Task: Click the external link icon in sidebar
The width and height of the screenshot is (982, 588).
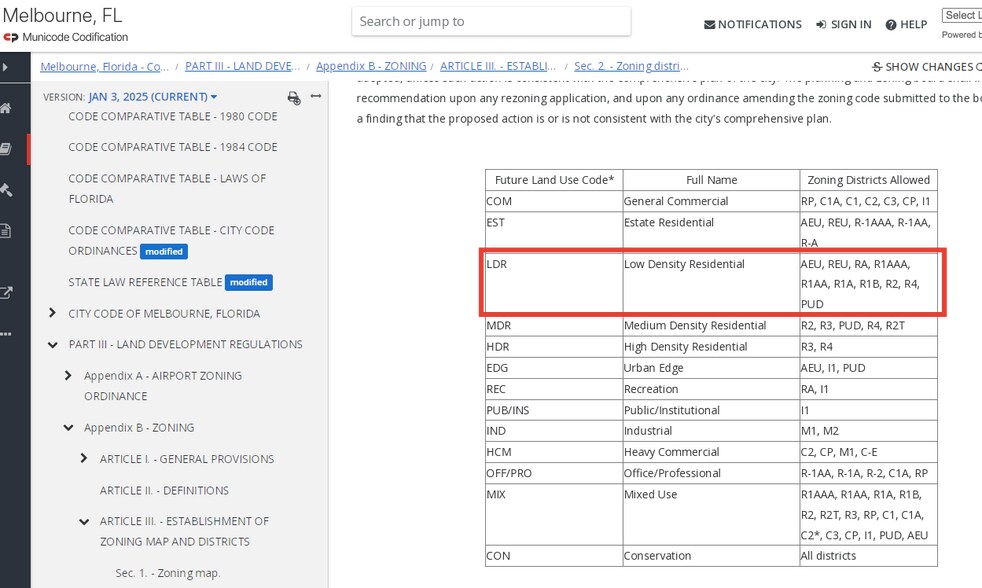Action: point(6,293)
